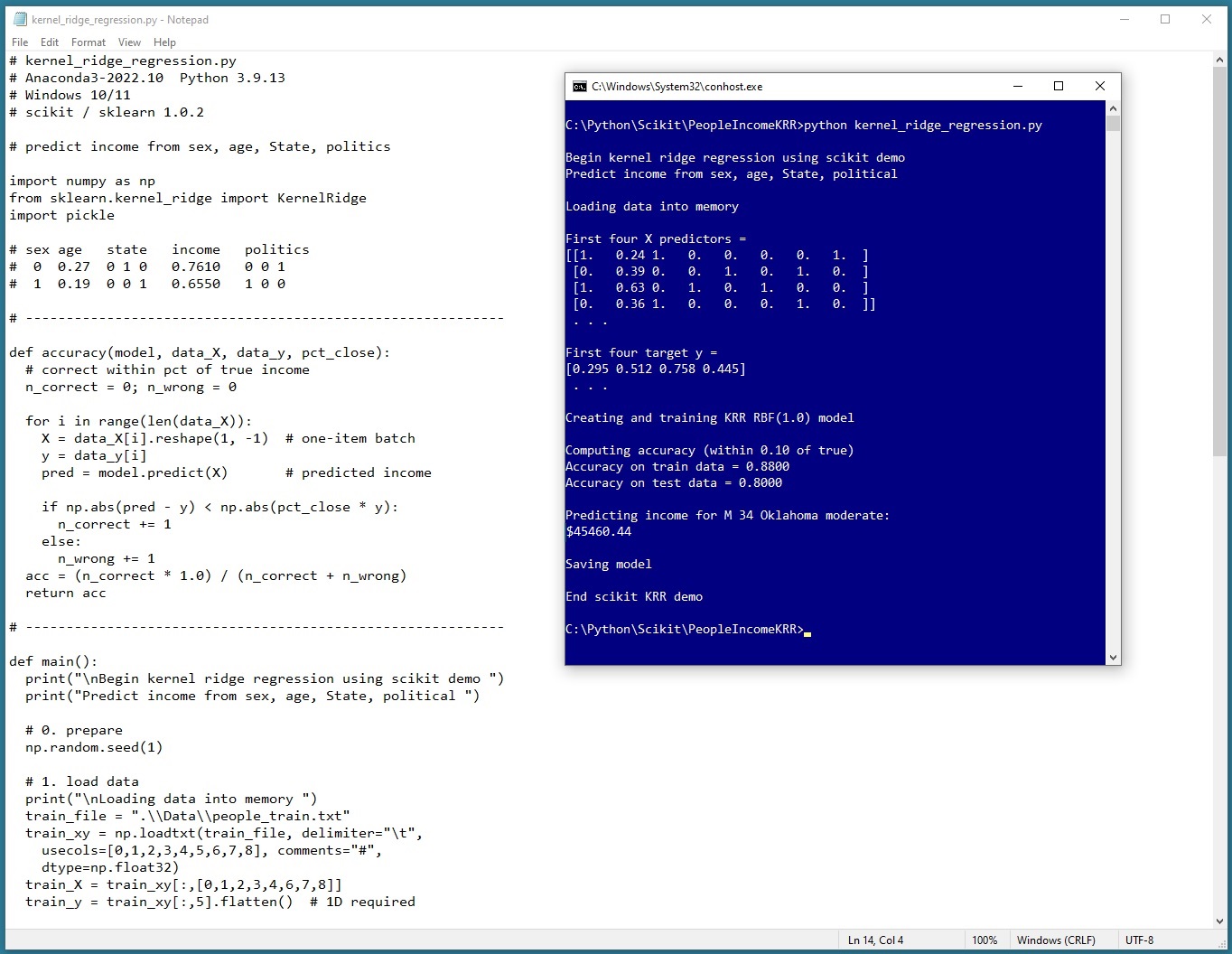Minimize the conhost.exe console window

(1018, 87)
